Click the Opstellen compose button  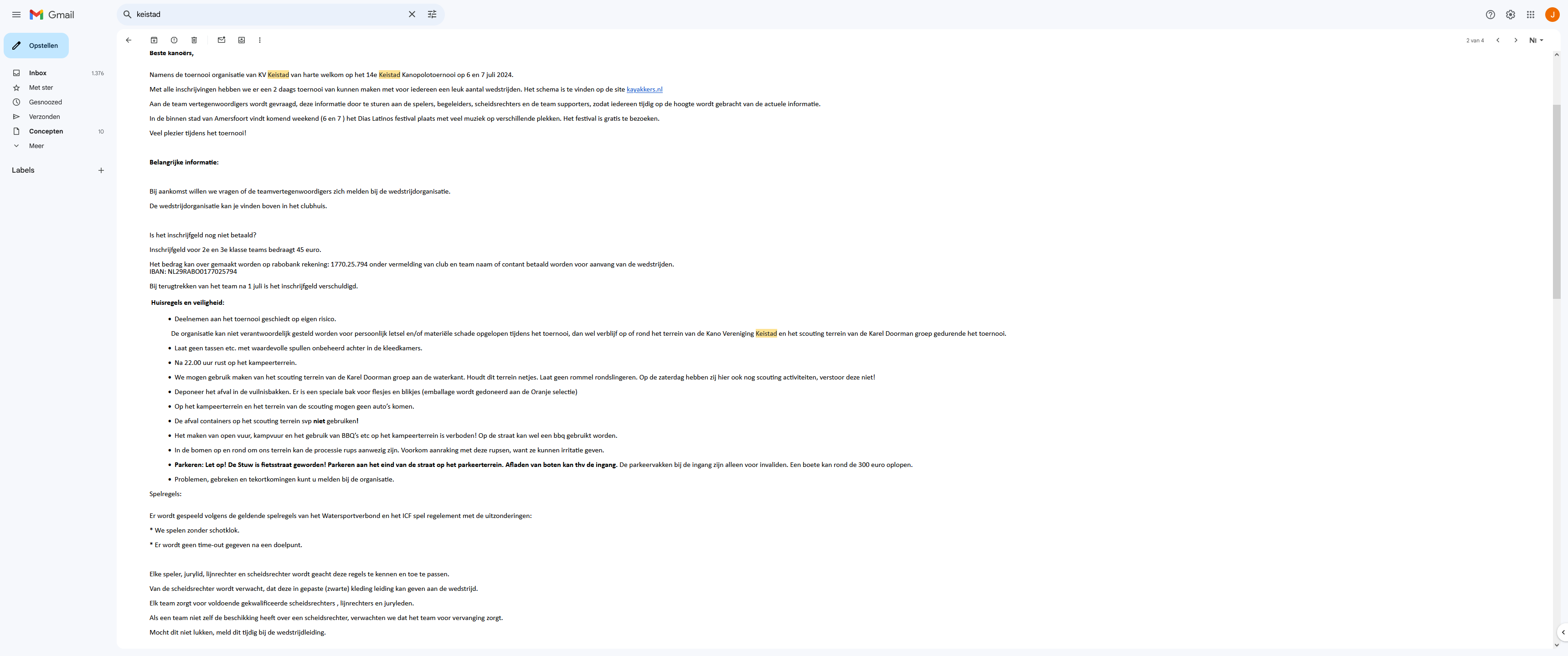click(x=36, y=46)
